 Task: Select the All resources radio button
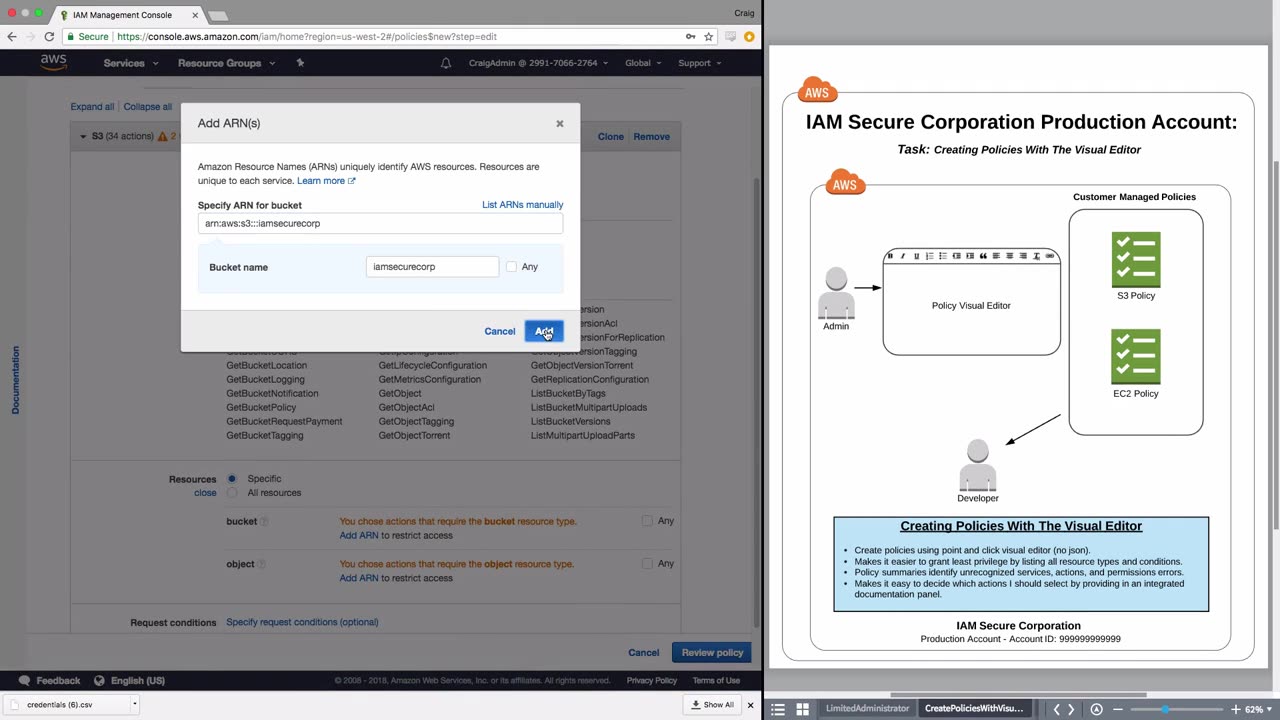pos(232,493)
